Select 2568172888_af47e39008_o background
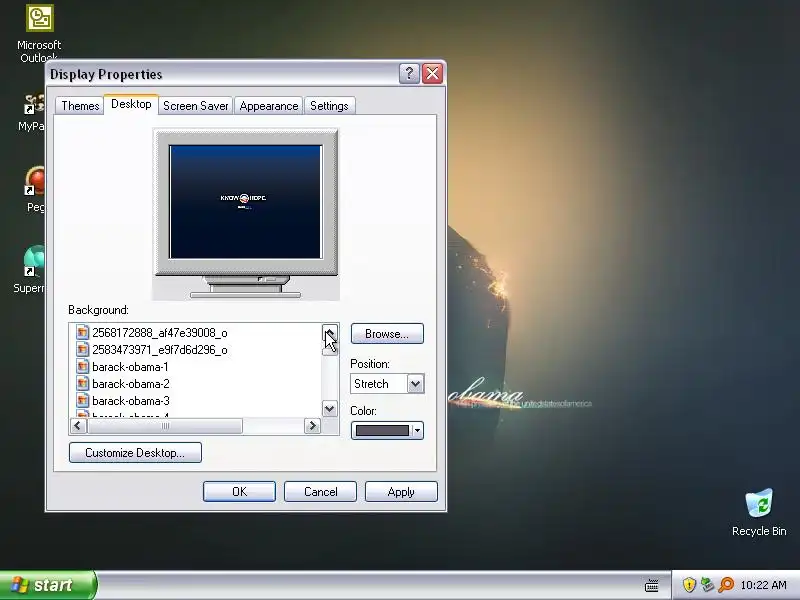Screen dimensions: 800x600 tap(160, 333)
